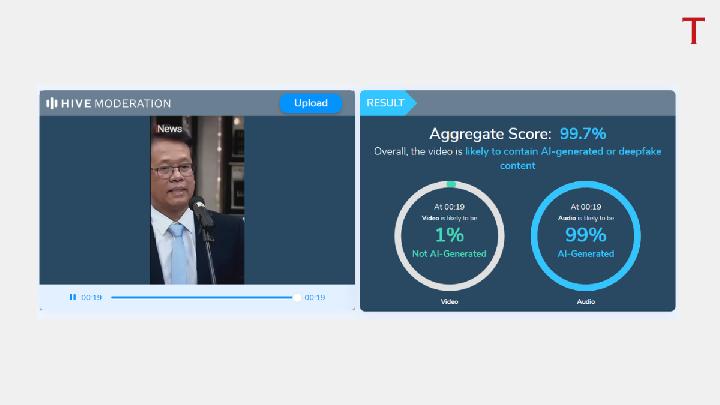Select the RESULT tab
The image size is (720, 405).
386,103
